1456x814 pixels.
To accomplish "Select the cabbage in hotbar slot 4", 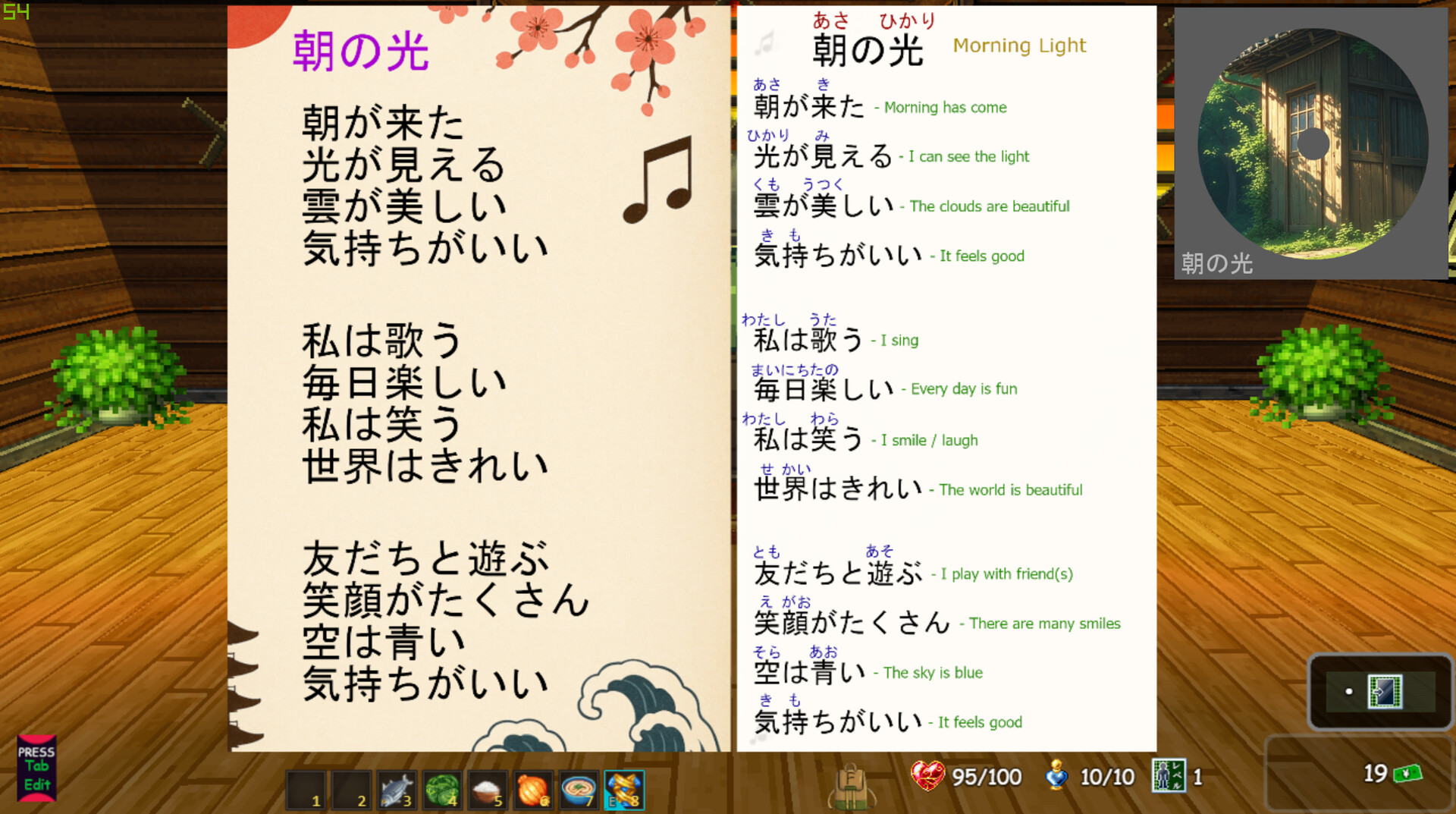I will [x=442, y=789].
